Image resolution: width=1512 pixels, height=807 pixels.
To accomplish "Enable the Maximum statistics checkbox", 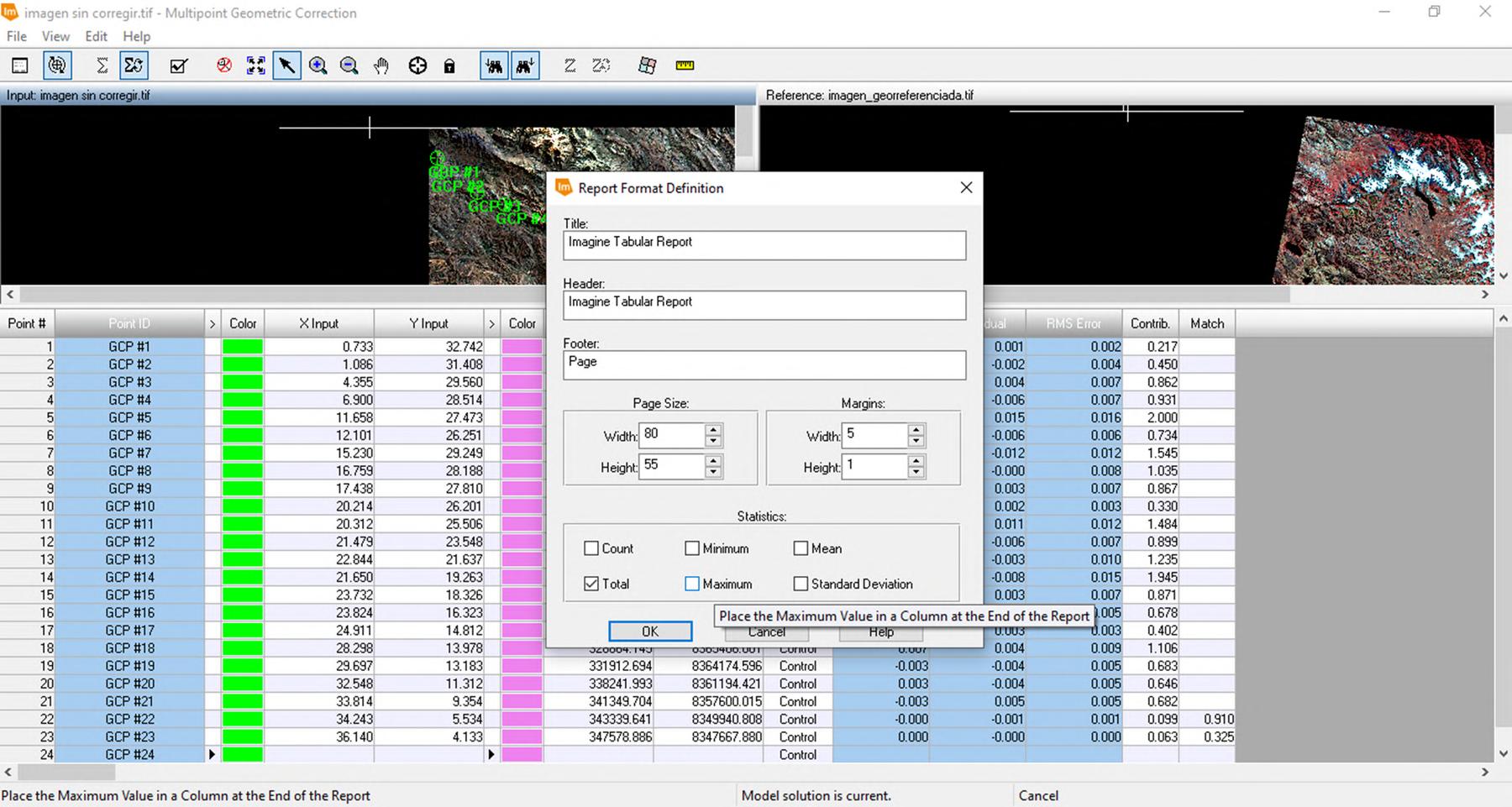I will click(x=692, y=584).
